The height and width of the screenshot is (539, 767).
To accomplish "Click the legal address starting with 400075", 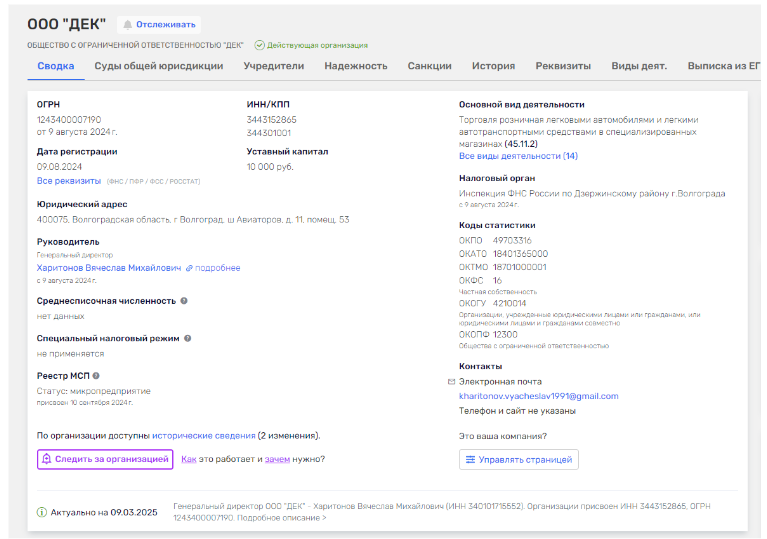I will (193, 220).
